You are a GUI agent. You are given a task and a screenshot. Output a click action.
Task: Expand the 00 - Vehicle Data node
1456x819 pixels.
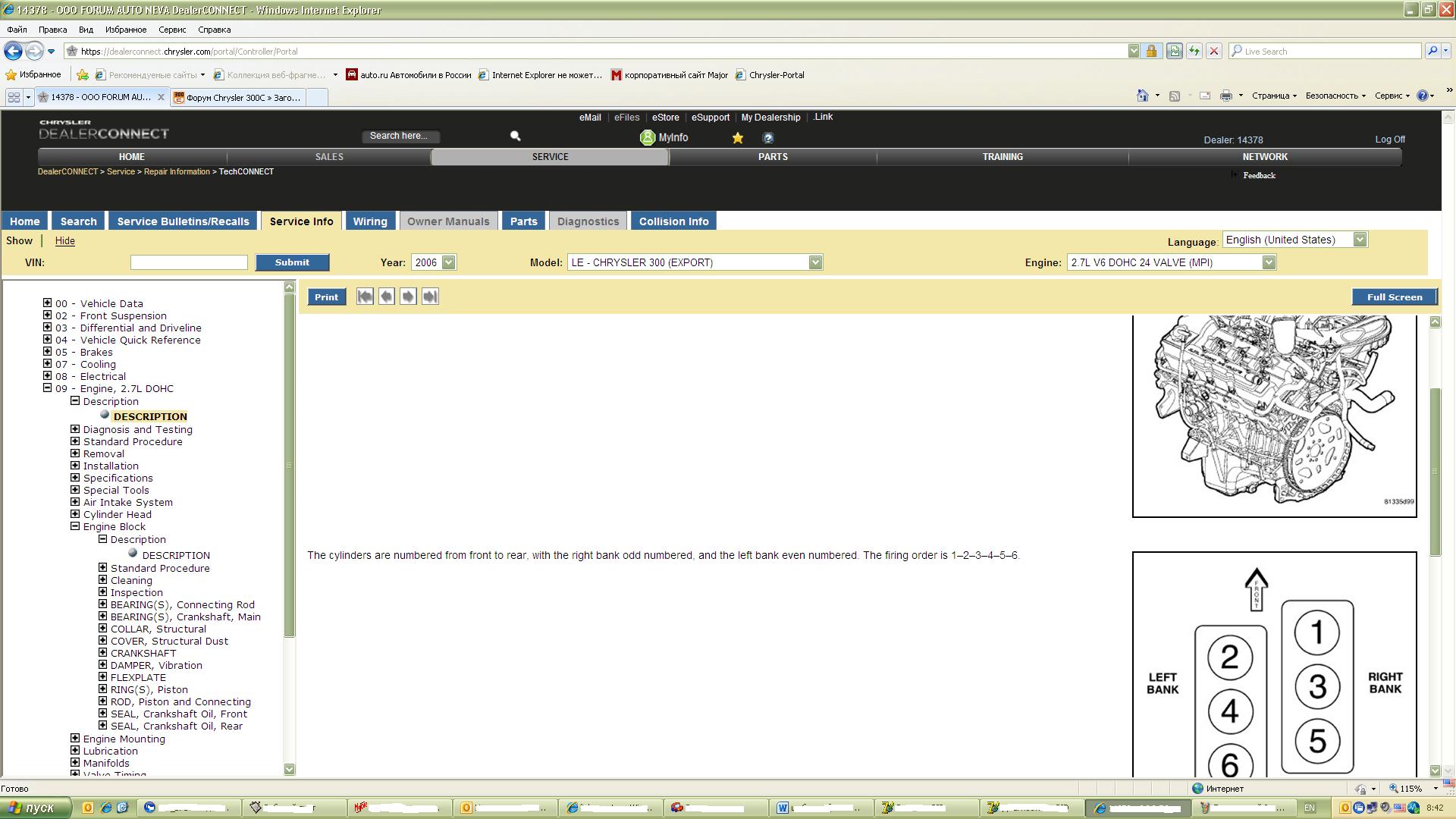tap(47, 303)
